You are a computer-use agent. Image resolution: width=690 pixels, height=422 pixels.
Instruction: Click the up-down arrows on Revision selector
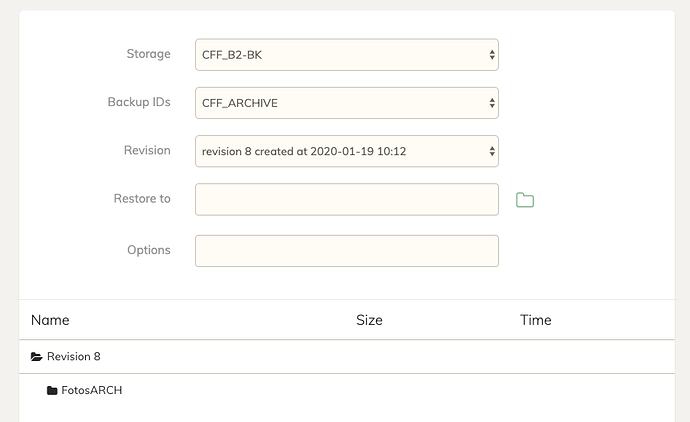492,151
